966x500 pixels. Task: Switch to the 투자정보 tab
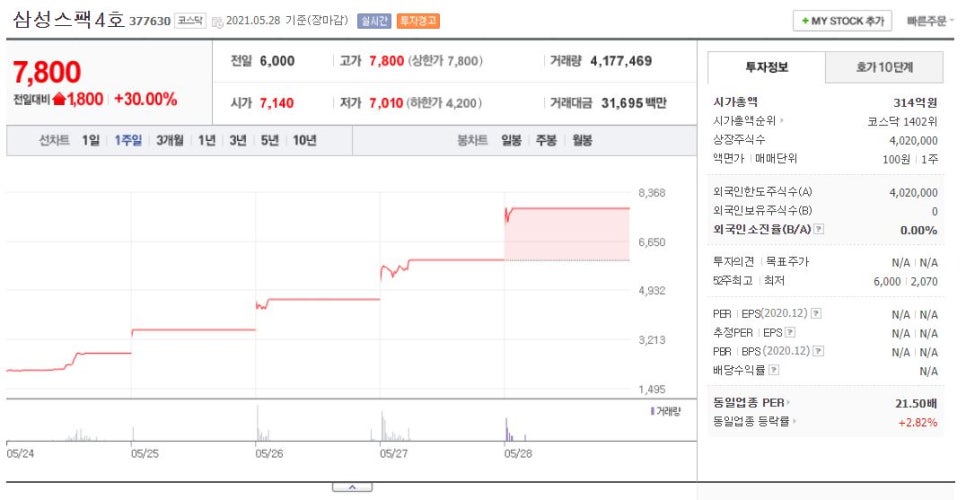tap(766, 67)
